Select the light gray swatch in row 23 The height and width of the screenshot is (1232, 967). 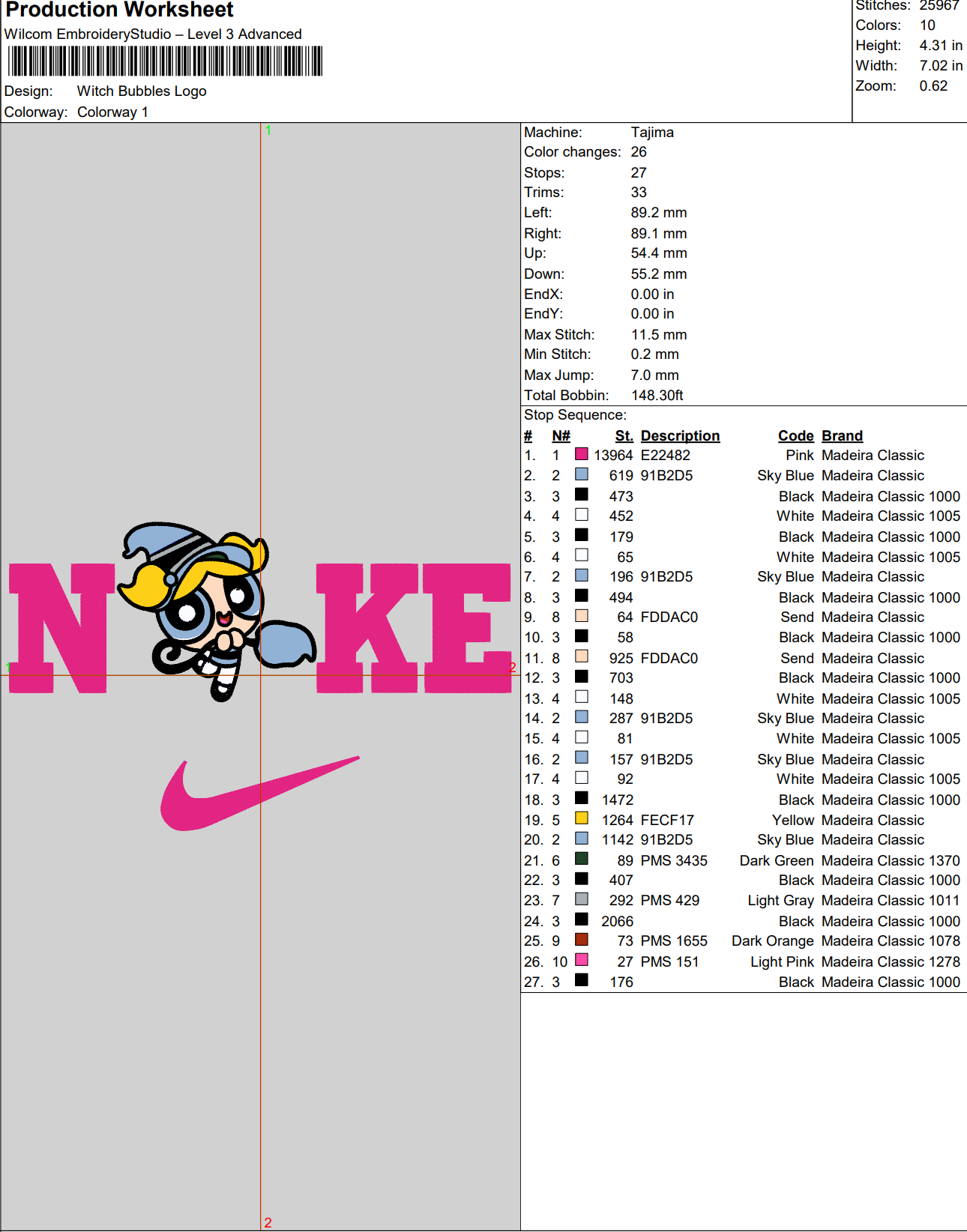tap(581, 899)
